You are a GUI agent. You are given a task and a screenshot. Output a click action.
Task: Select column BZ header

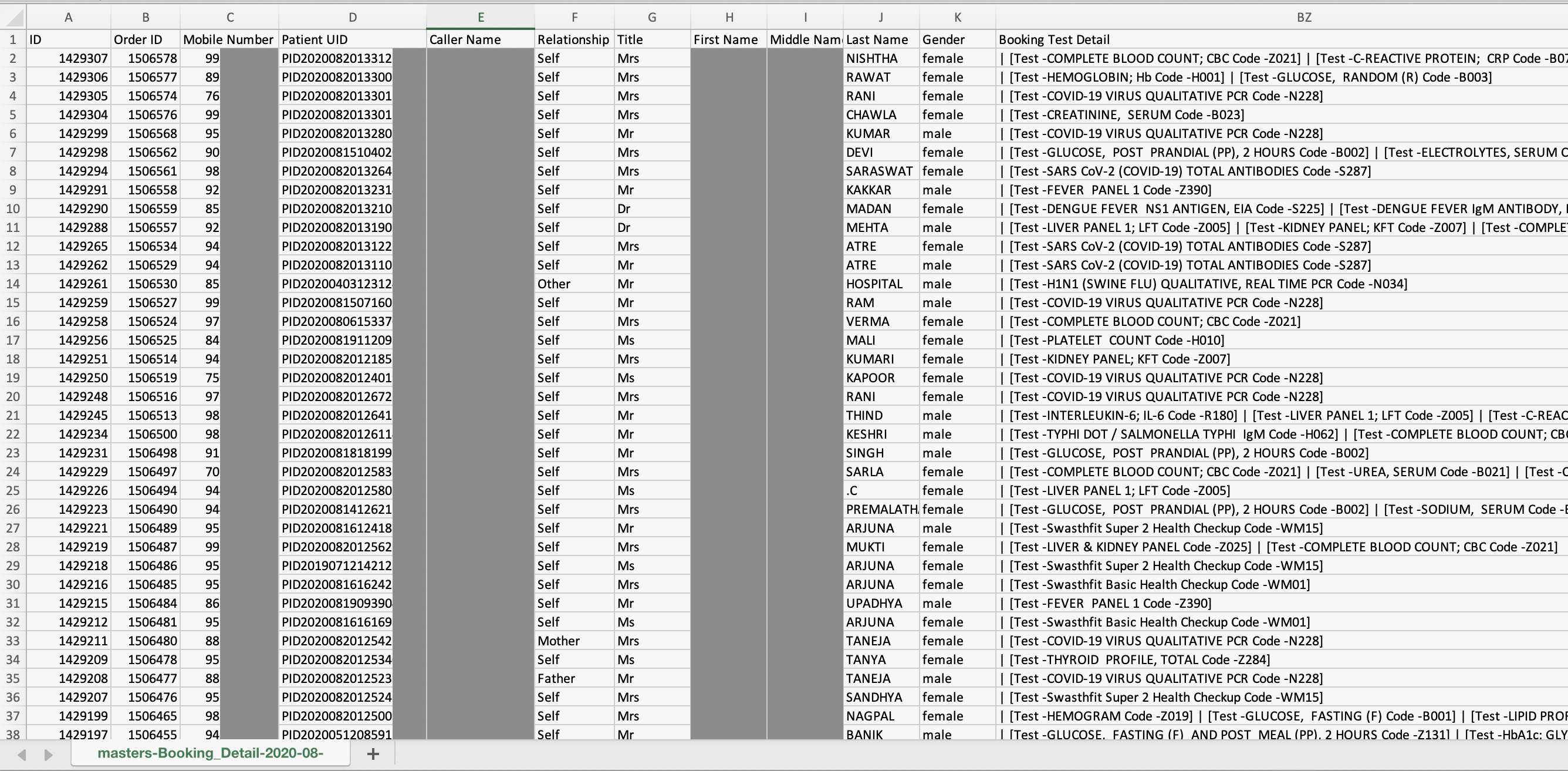tap(1303, 17)
